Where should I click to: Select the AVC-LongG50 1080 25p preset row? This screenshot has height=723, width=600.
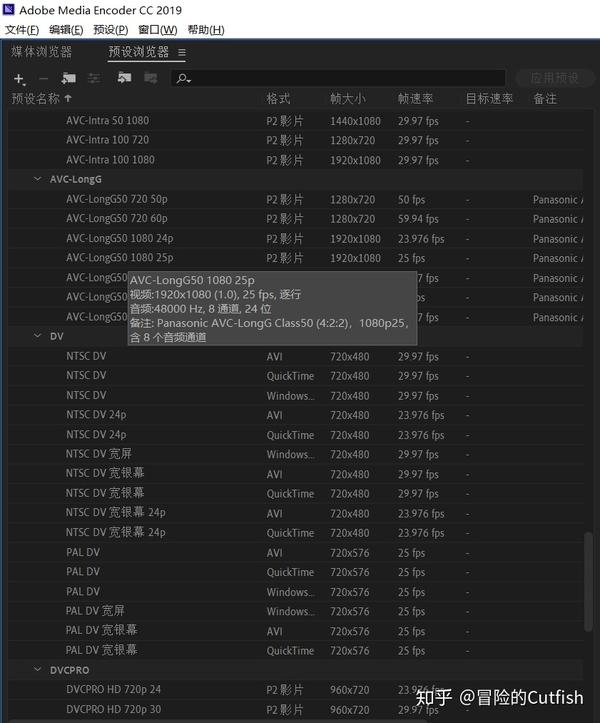click(296, 258)
